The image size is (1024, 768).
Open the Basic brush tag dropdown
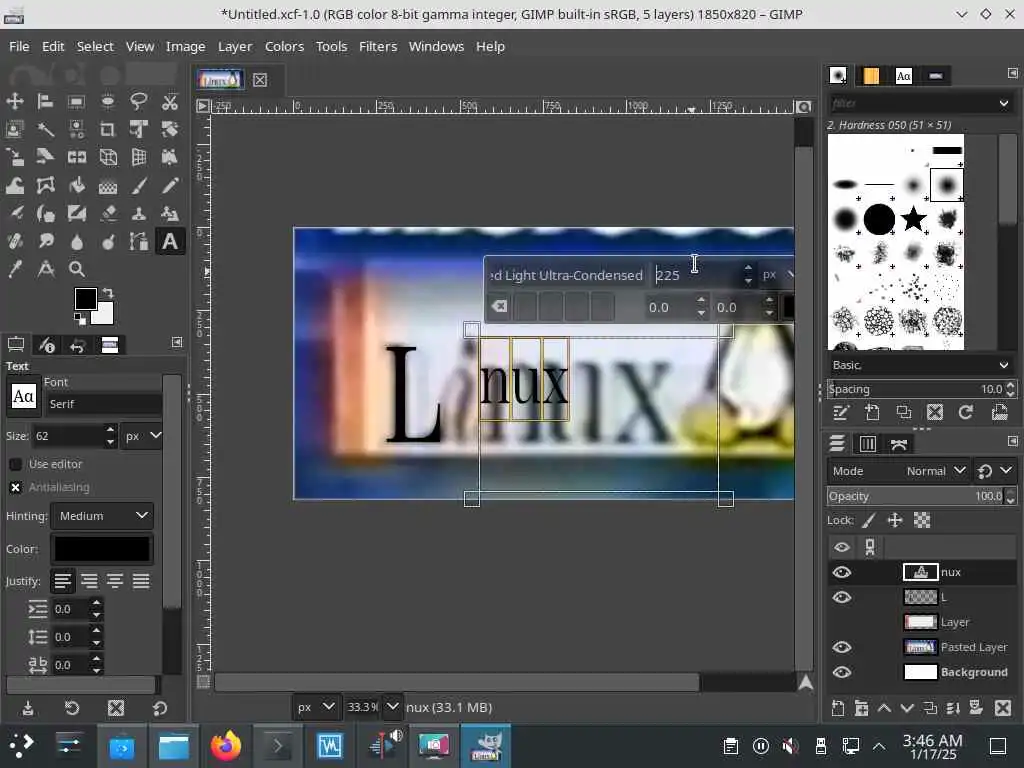coord(921,365)
